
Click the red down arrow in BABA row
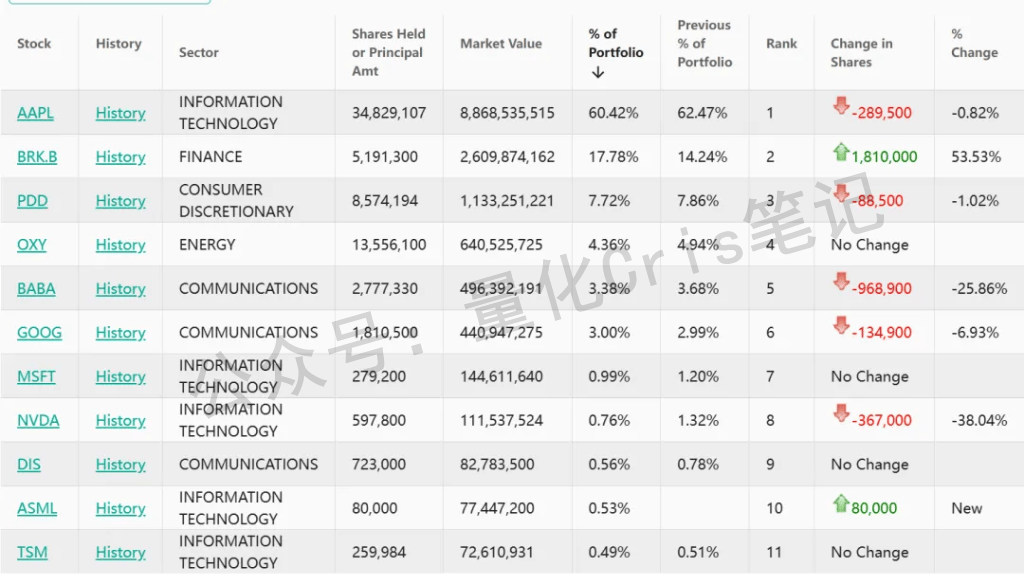(841, 282)
